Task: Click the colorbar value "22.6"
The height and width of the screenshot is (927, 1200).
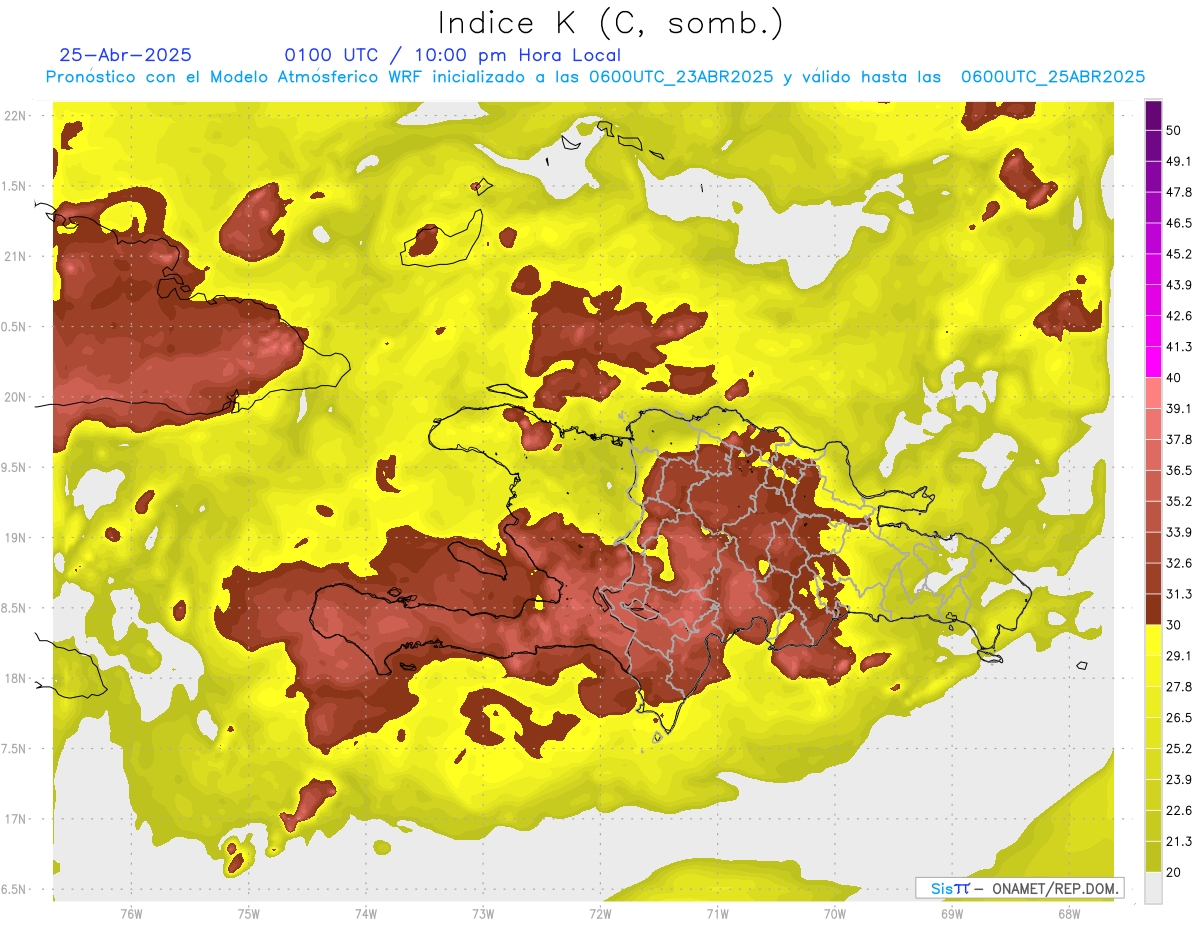Action: pos(1178,811)
